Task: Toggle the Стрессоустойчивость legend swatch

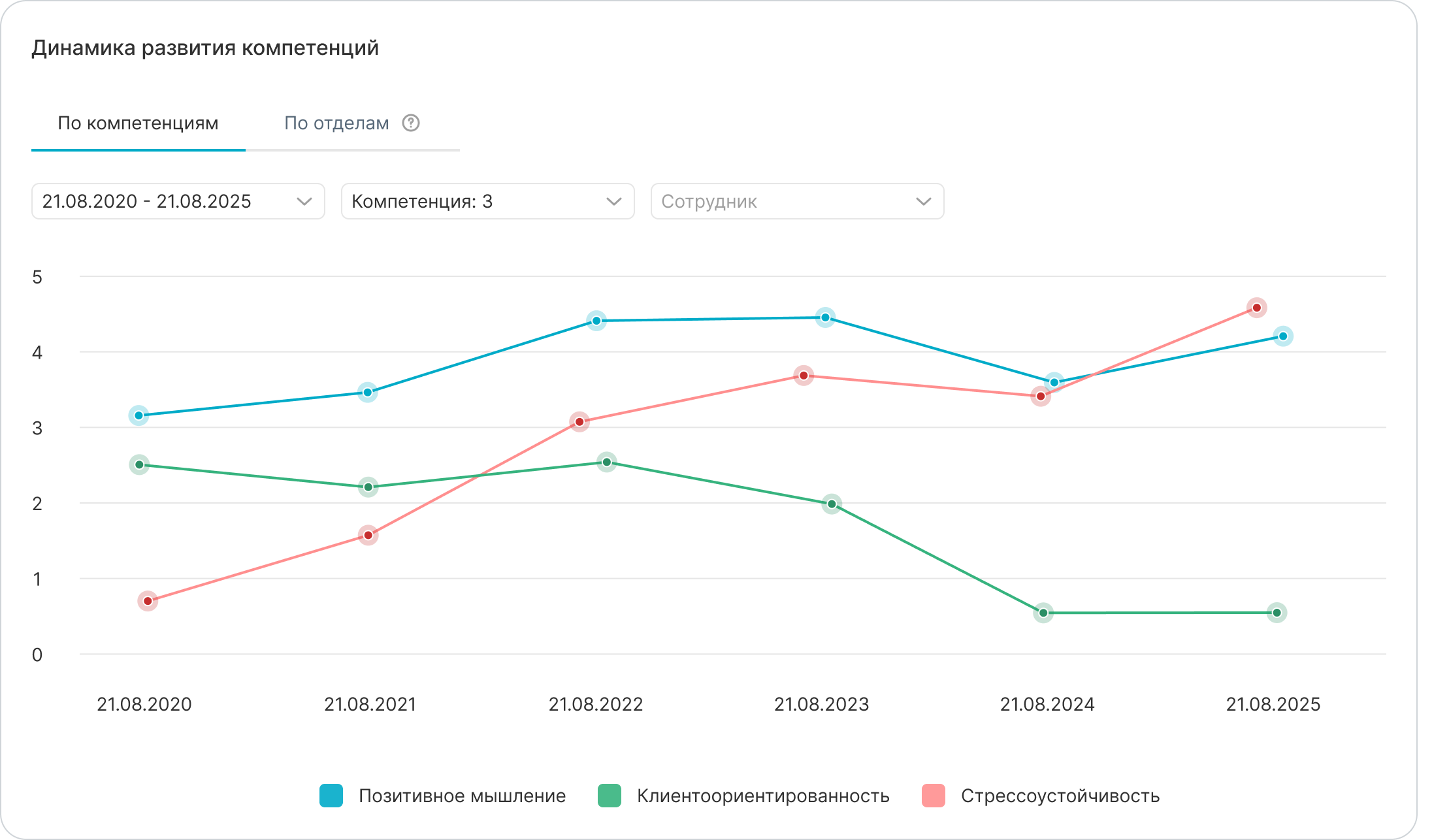Action: click(934, 796)
